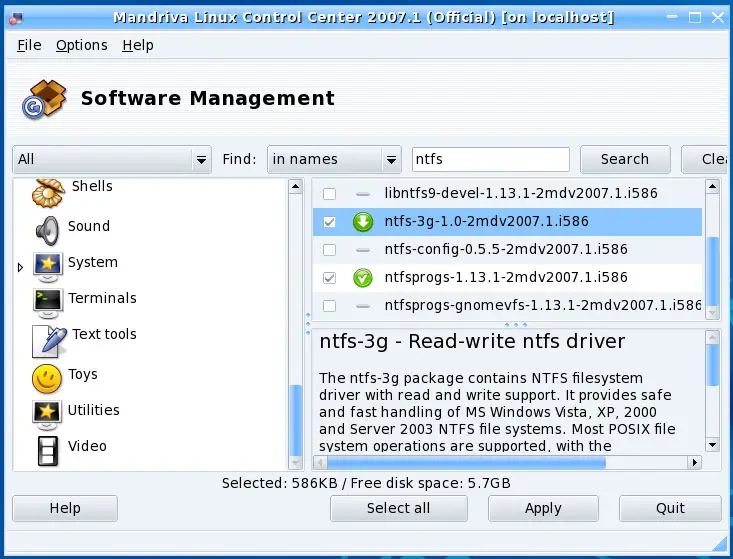The height and width of the screenshot is (559, 733).
Task: Select the Text tools category label
Action: point(104,334)
